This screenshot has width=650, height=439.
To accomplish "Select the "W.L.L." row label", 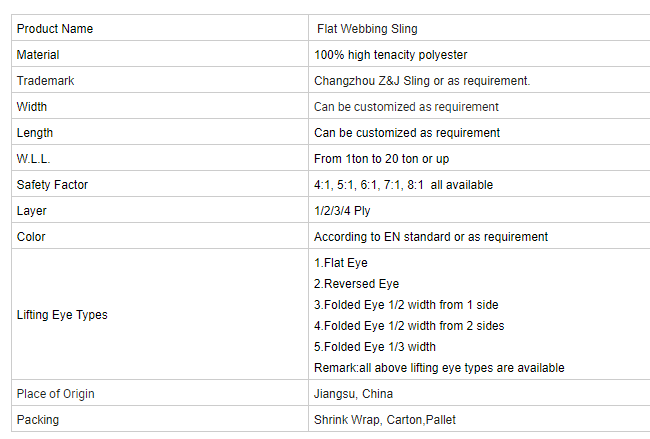I will click(x=35, y=159).
